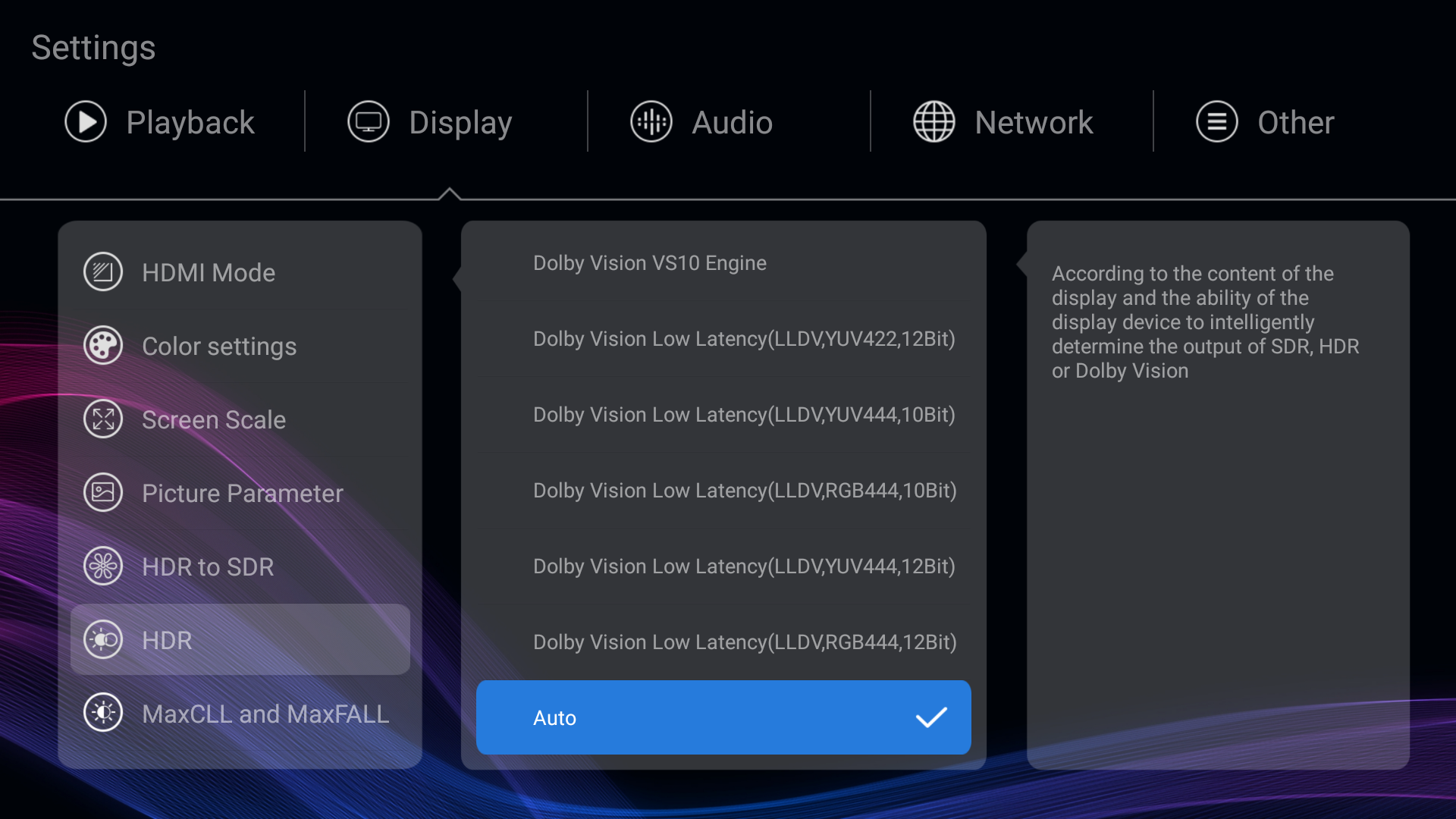1456x819 pixels.
Task: Click the HDMI Mode icon
Action: [x=103, y=272]
